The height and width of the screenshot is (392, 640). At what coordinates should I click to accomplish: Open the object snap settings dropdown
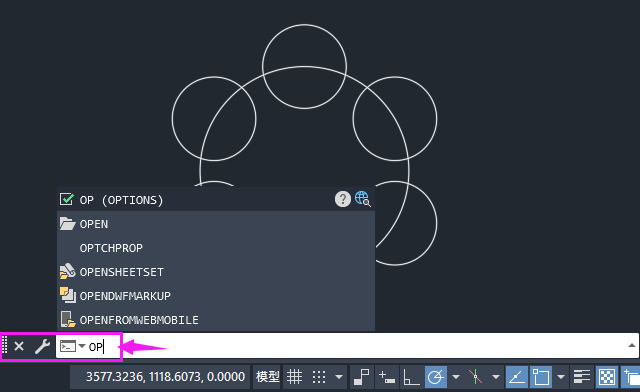pos(561,376)
